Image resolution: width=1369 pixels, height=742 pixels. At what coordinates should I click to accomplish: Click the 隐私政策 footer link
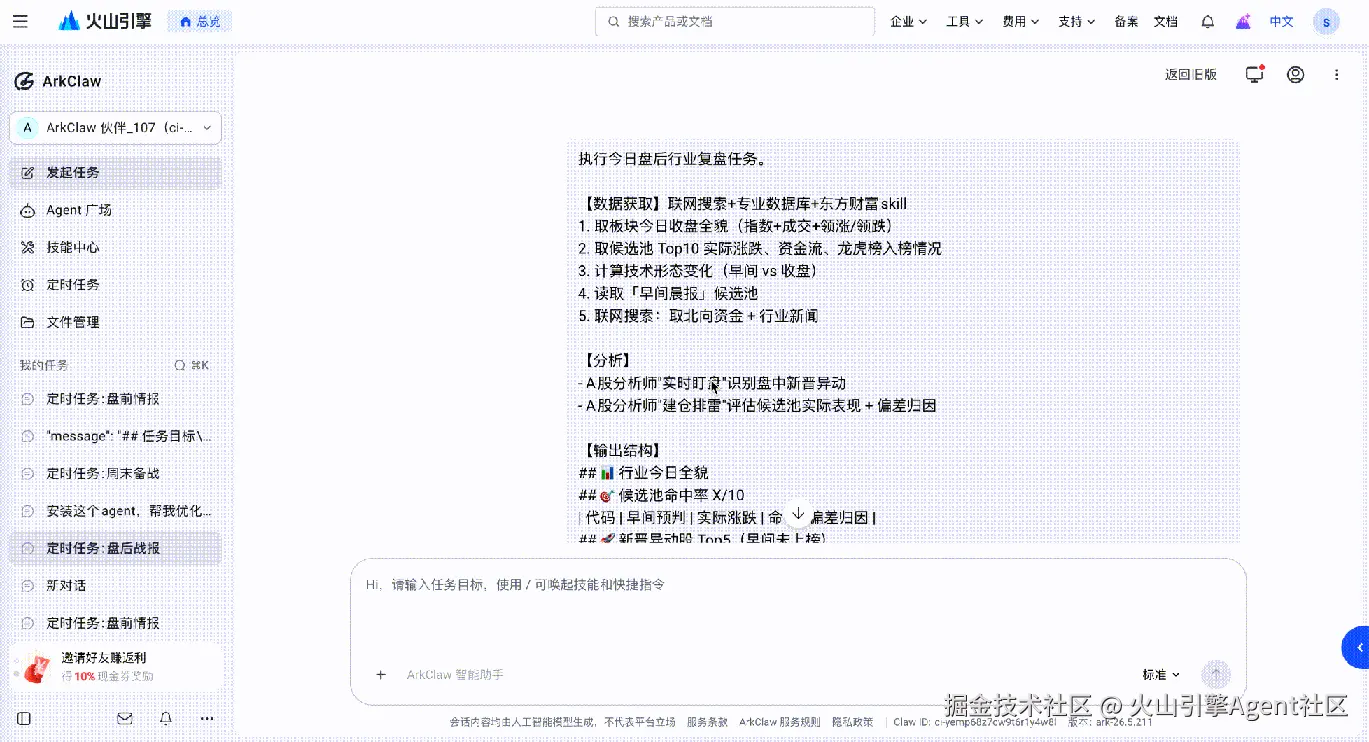pos(852,721)
